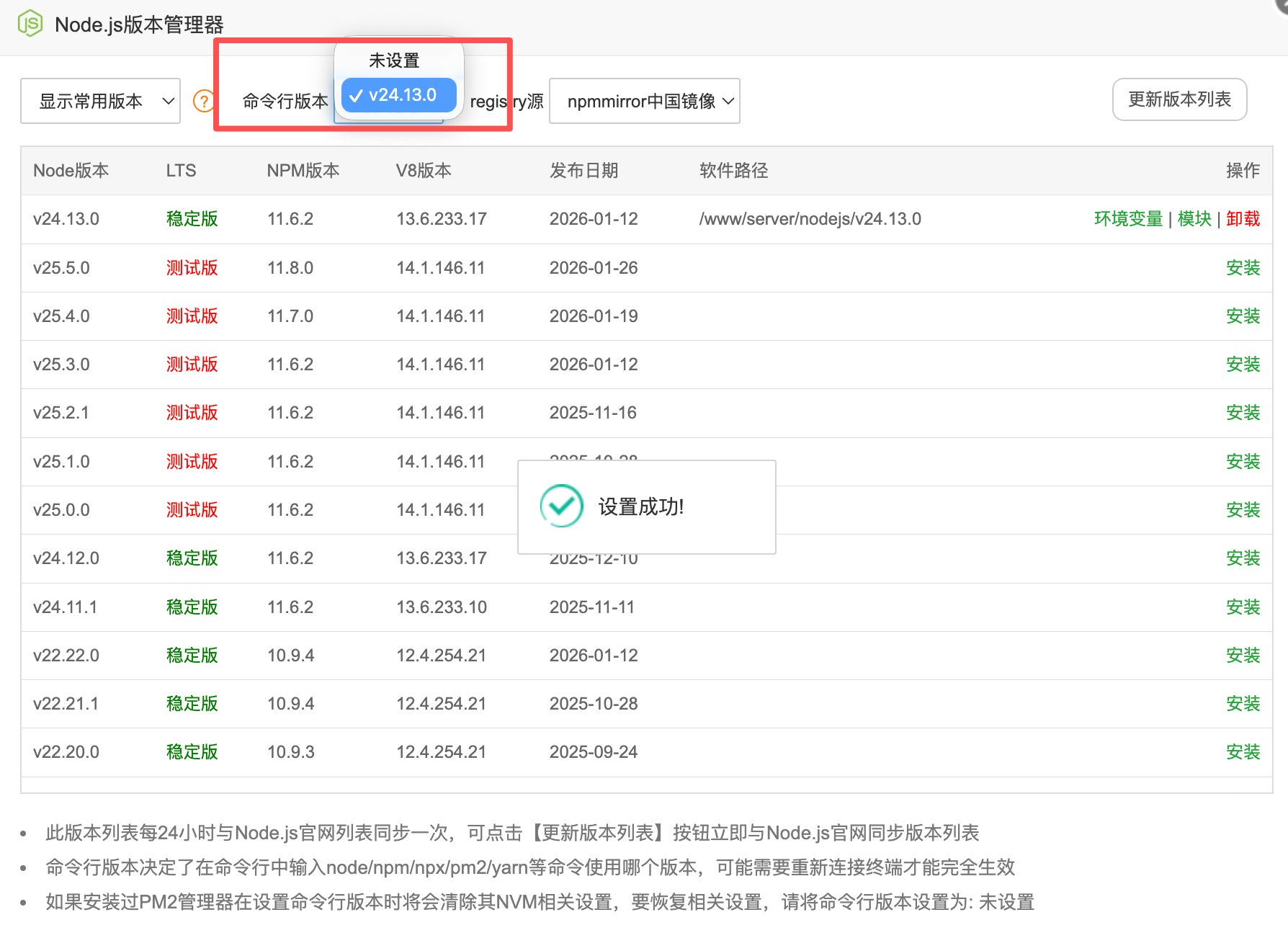Open the 显示常用版本 filter dropdown
The image size is (1288, 925).
point(100,101)
